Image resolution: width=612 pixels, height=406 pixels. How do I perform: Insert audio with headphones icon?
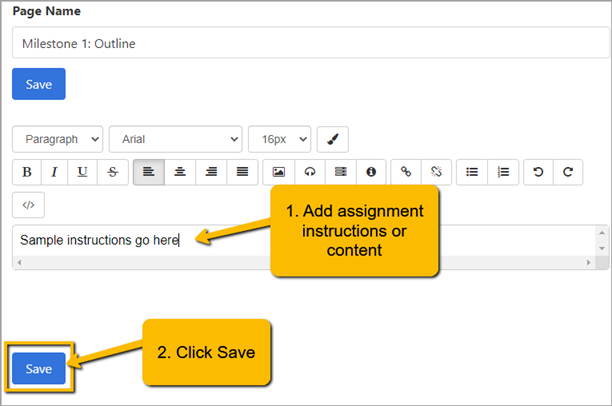tap(310, 172)
